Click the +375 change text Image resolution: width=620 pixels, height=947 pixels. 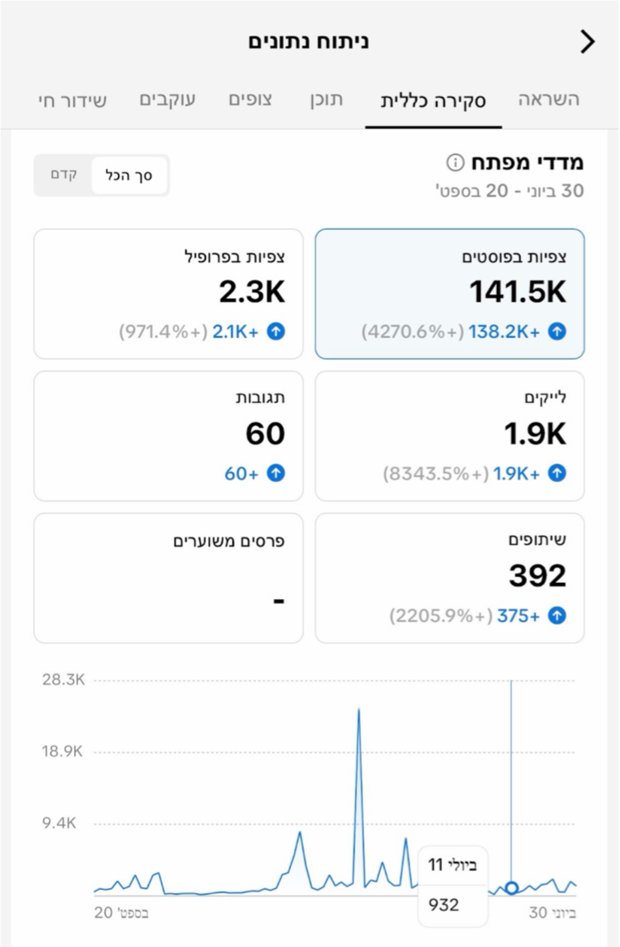click(518, 616)
